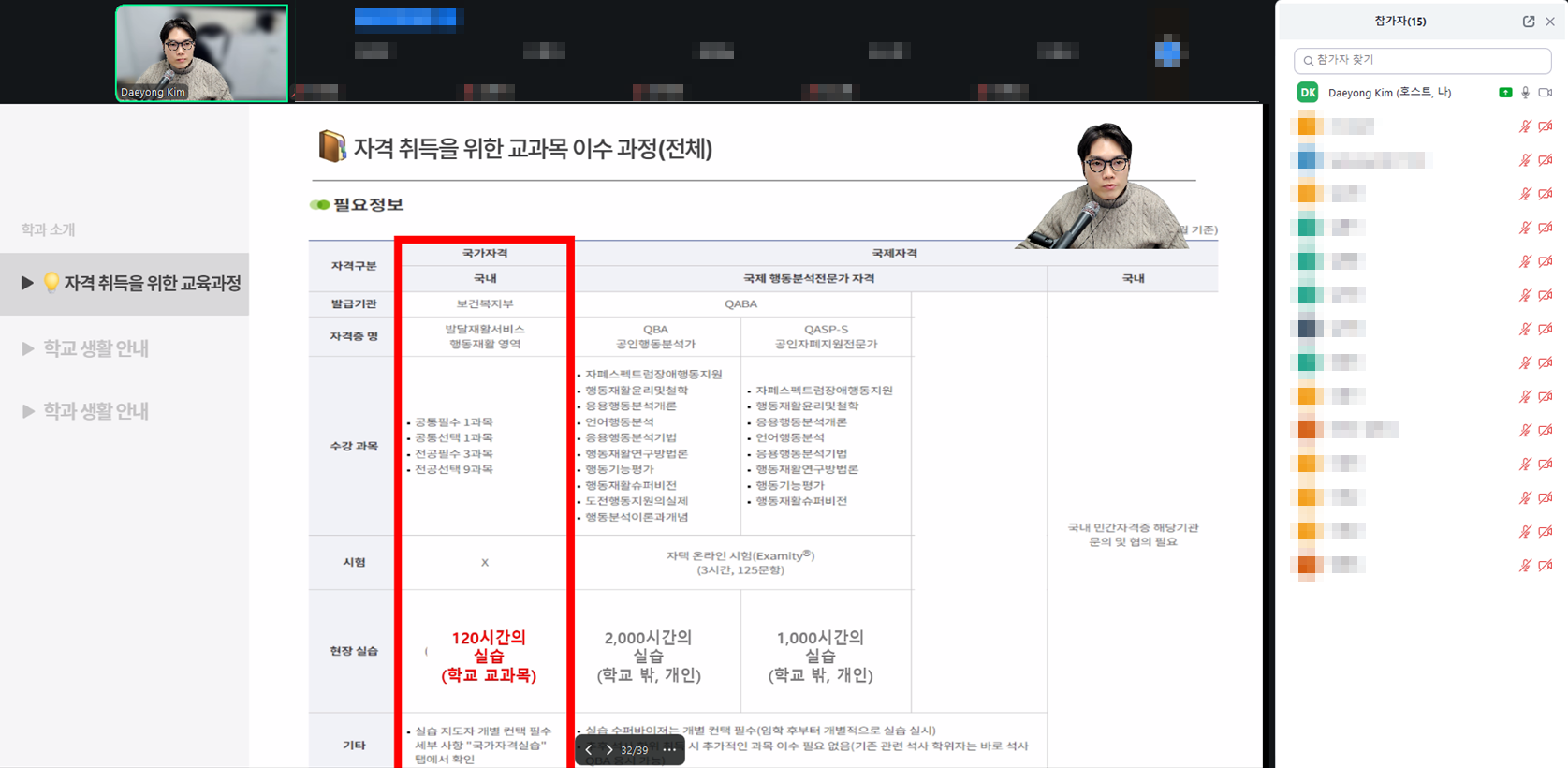
Task: Select 학과 소개 in the slide sidebar
Action: click(49, 229)
